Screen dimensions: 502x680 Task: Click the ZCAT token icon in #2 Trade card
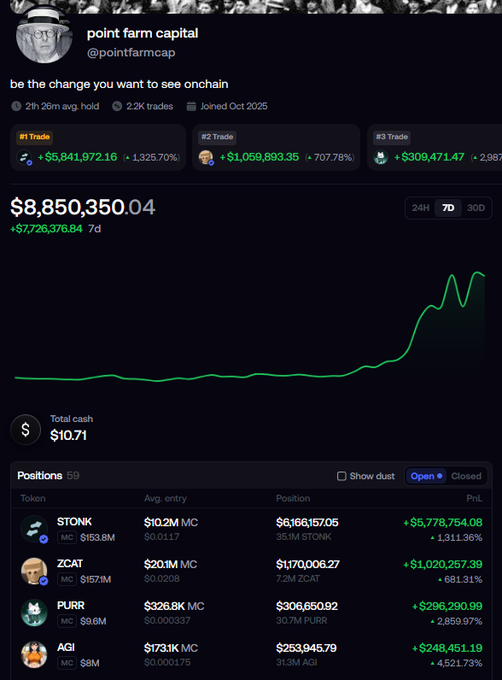[206, 157]
